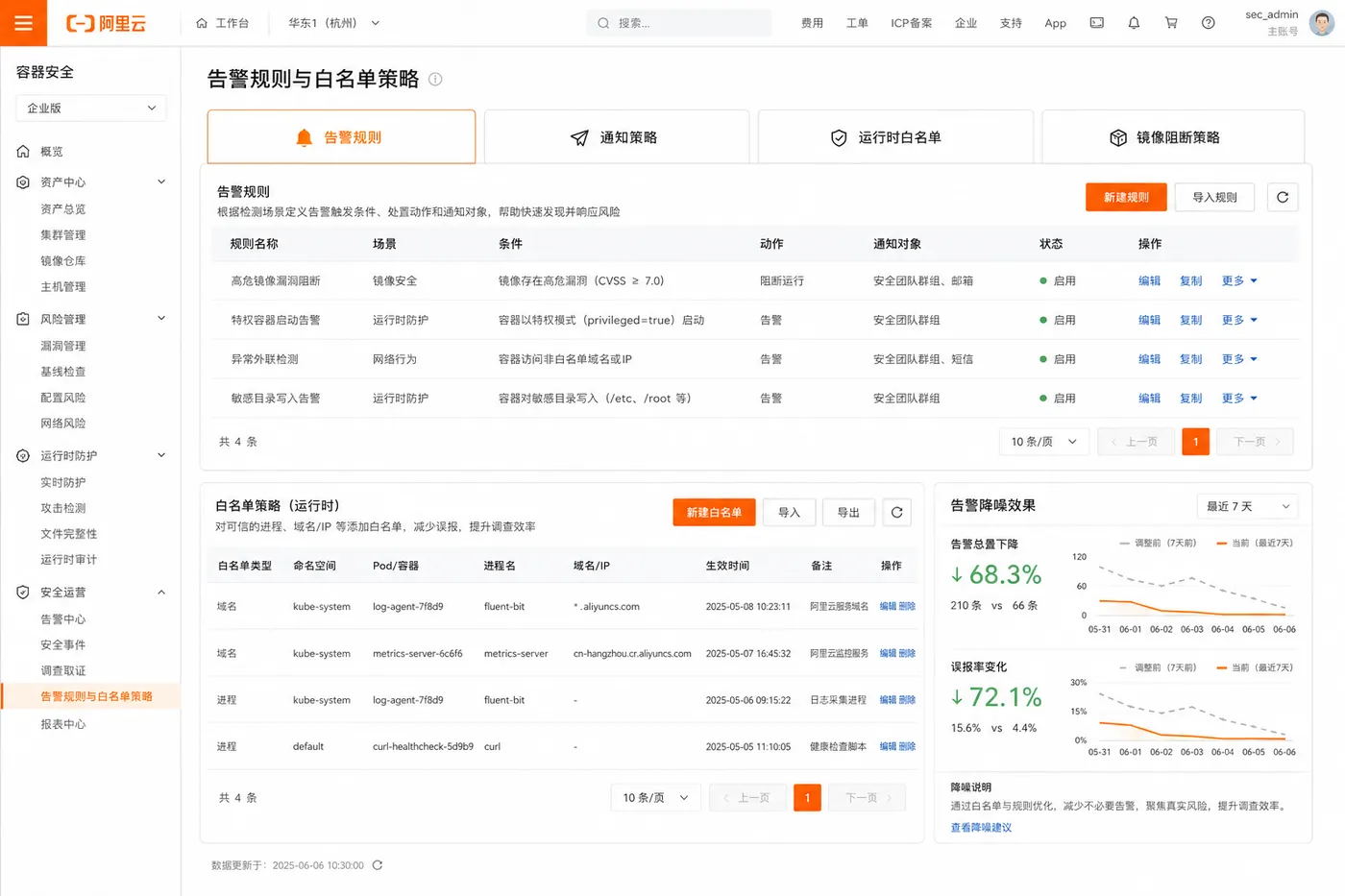Open the shopping cart icon
Viewport: 1345px width, 896px height.
coord(1171,23)
